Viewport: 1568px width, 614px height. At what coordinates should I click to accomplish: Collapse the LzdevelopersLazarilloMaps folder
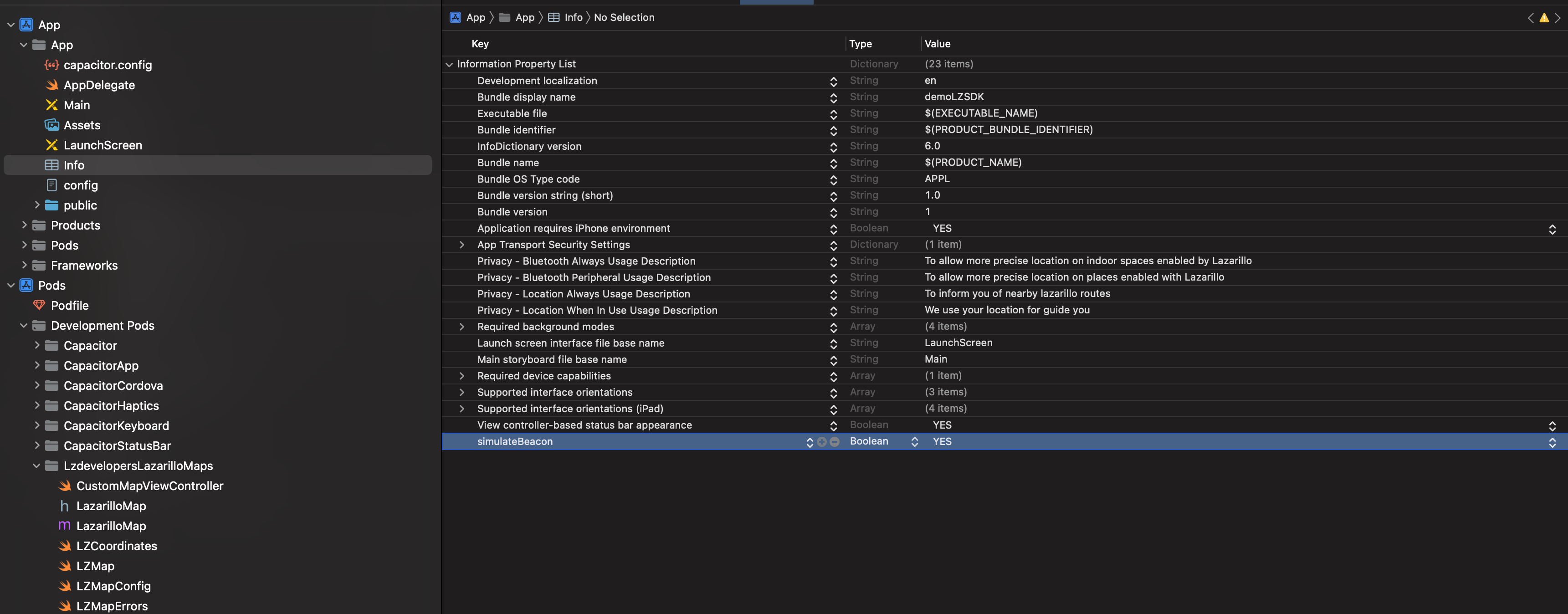36,466
